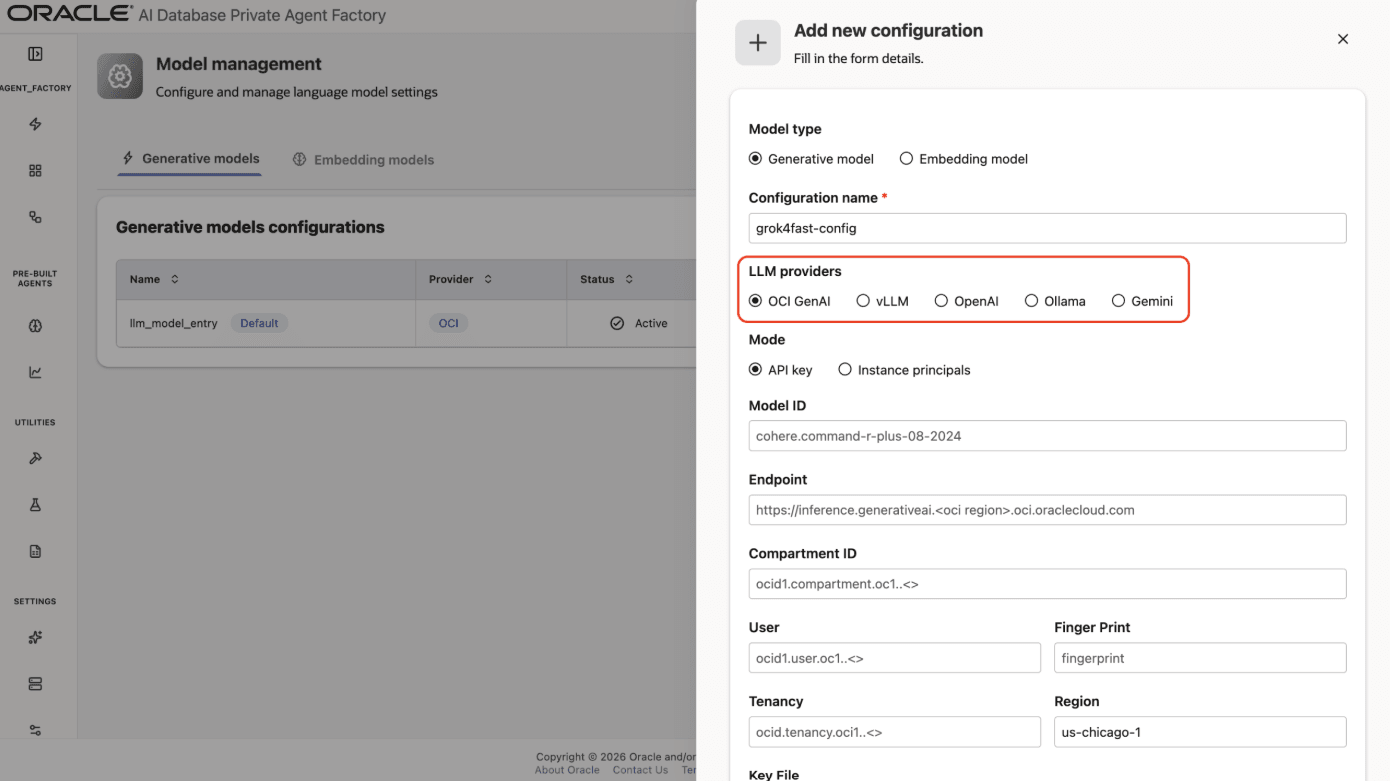The height and width of the screenshot is (781, 1390).
Task: Sort the table by the Status column
Action: pos(629,279)
